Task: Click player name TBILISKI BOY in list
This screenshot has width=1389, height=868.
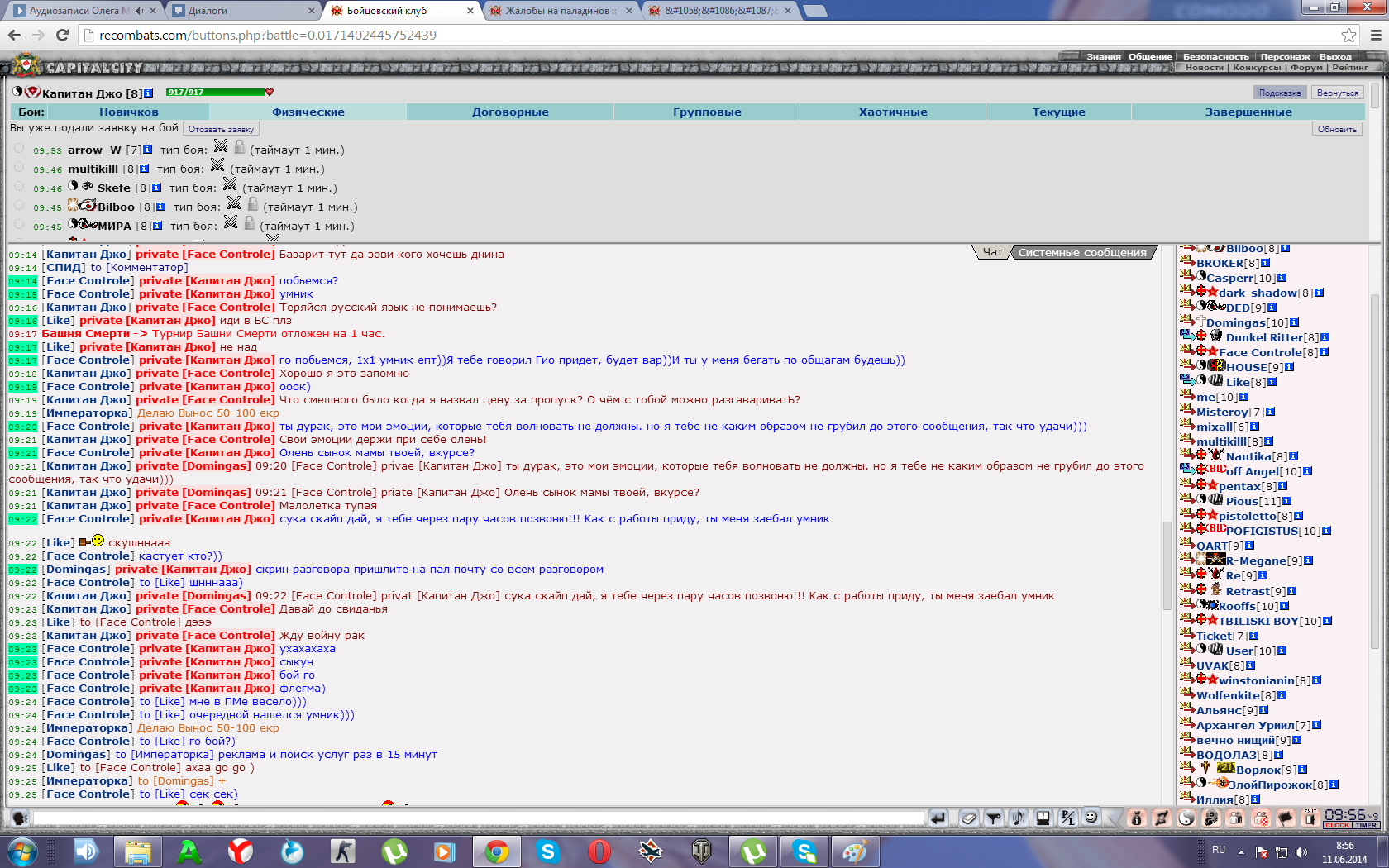Action: (x=1258, y=621)
